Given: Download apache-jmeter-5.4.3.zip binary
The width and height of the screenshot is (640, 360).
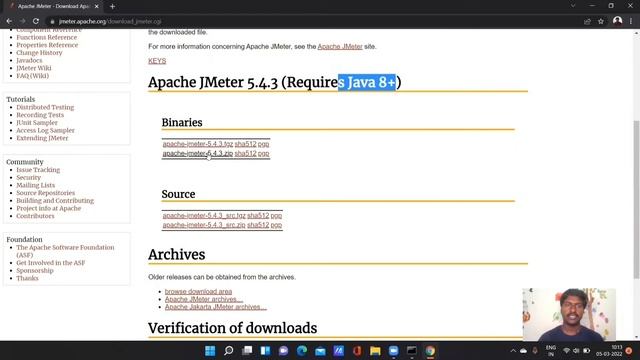Looking at the screenshot, I should (198, 153).
